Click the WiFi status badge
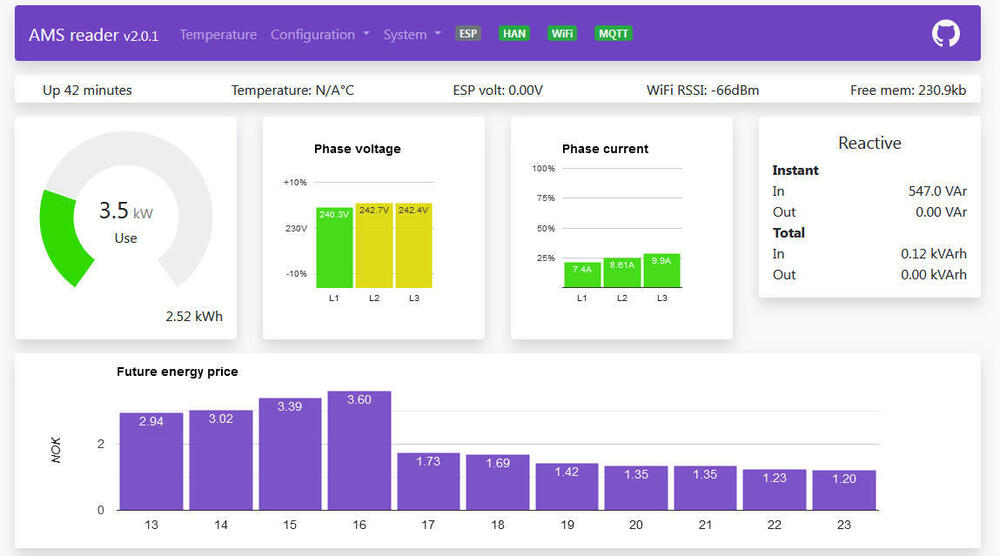This screenshot has height=556, width=1000. [562, 34]
